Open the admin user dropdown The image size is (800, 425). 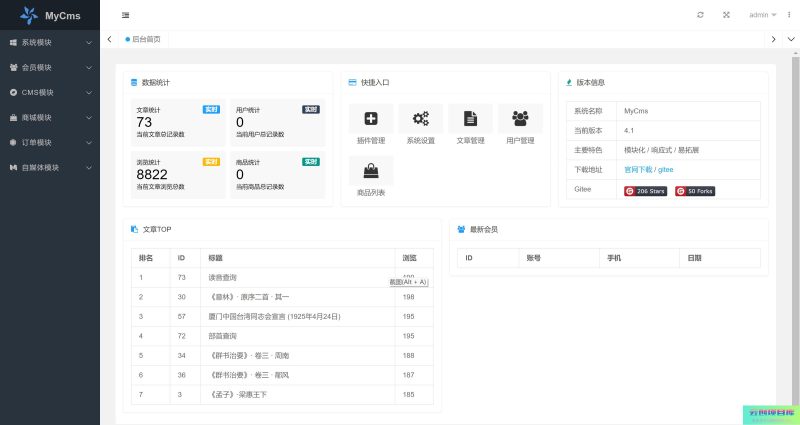(x=762, y=15)
